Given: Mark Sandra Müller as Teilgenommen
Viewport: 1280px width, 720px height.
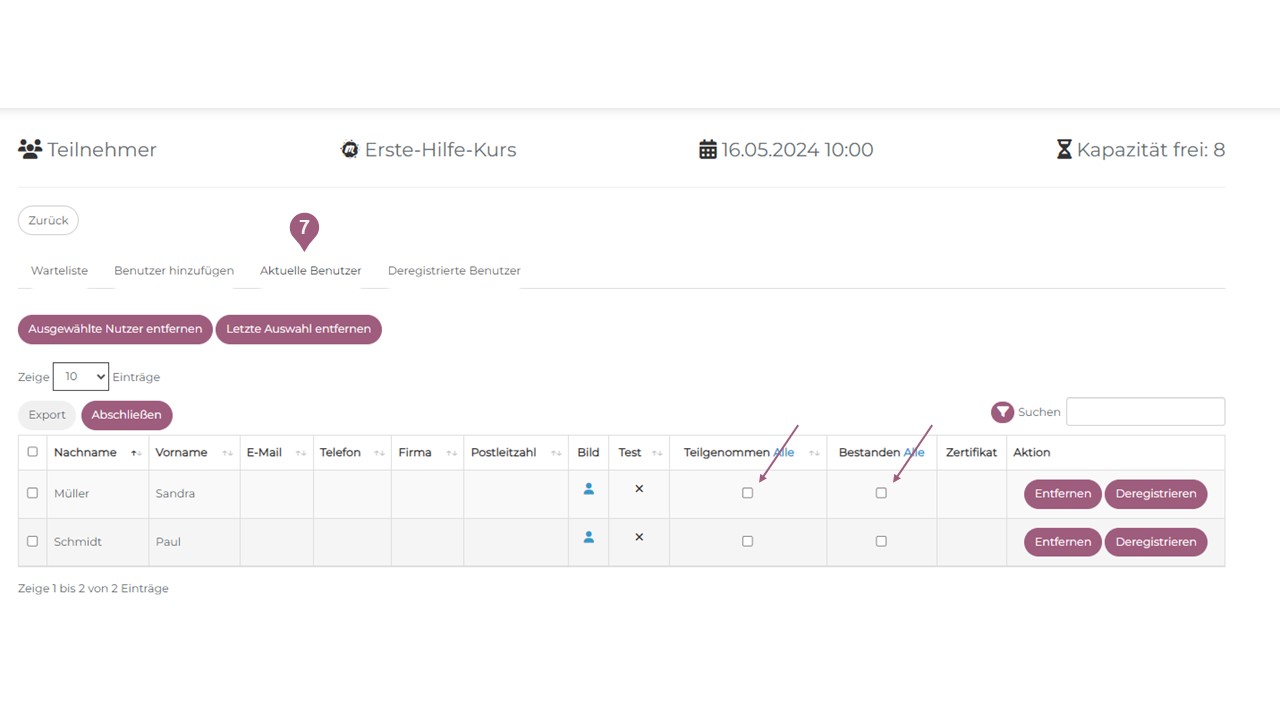Looking at the screenshot, I should (x=747, y=493).
